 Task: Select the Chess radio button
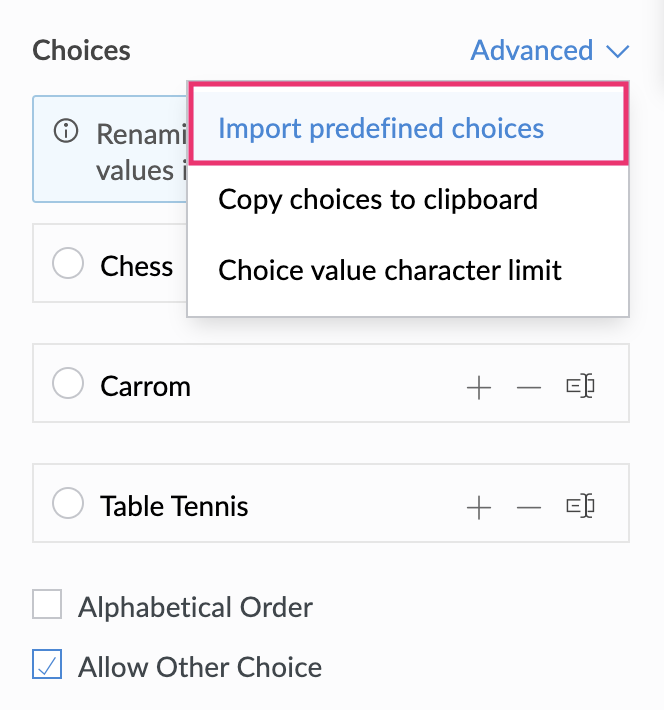[x=68, y=265]
